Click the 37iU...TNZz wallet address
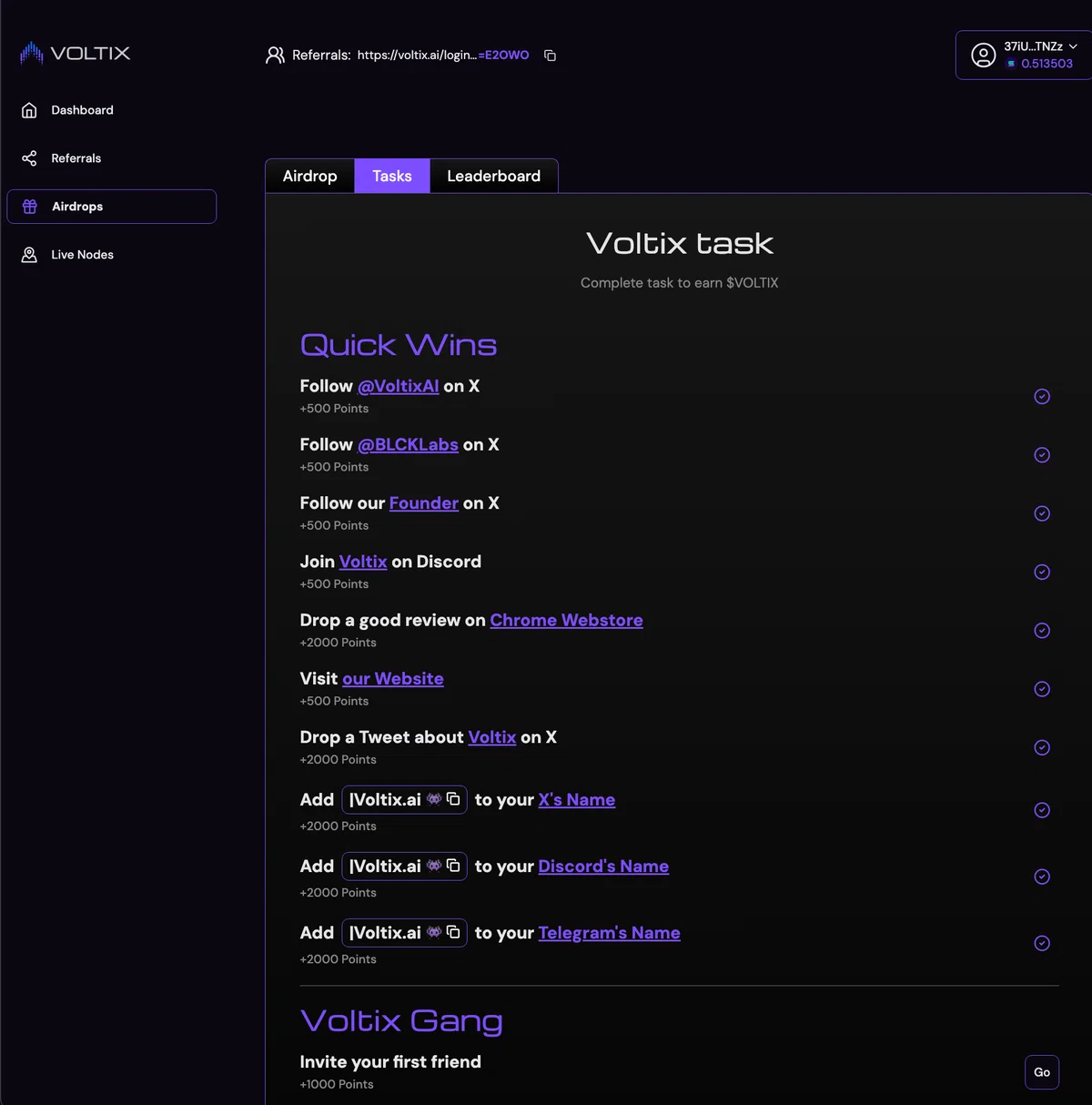The image size is (1092, 1105). (x=1033, y=46)
